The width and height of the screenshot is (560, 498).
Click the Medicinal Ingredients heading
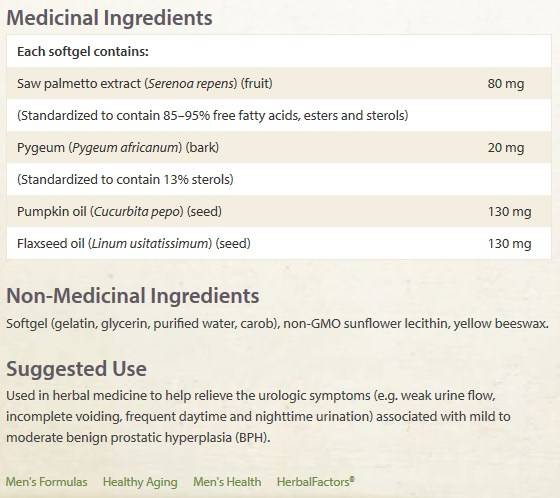[109, 18]
